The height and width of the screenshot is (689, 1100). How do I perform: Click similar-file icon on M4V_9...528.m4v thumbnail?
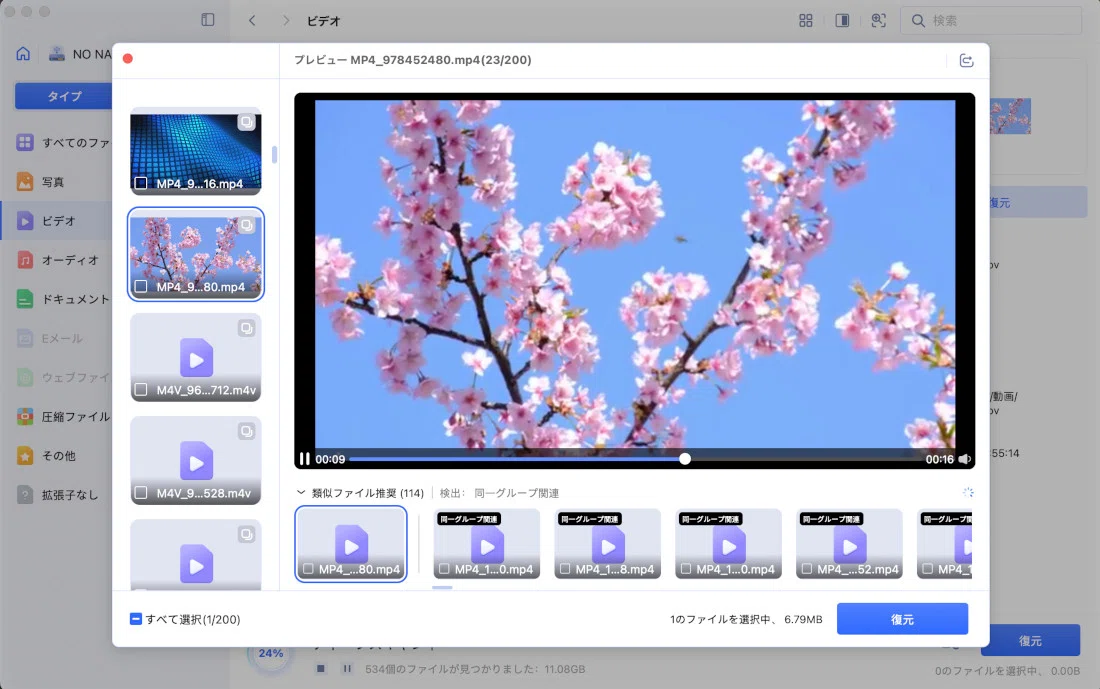(246, 432)
